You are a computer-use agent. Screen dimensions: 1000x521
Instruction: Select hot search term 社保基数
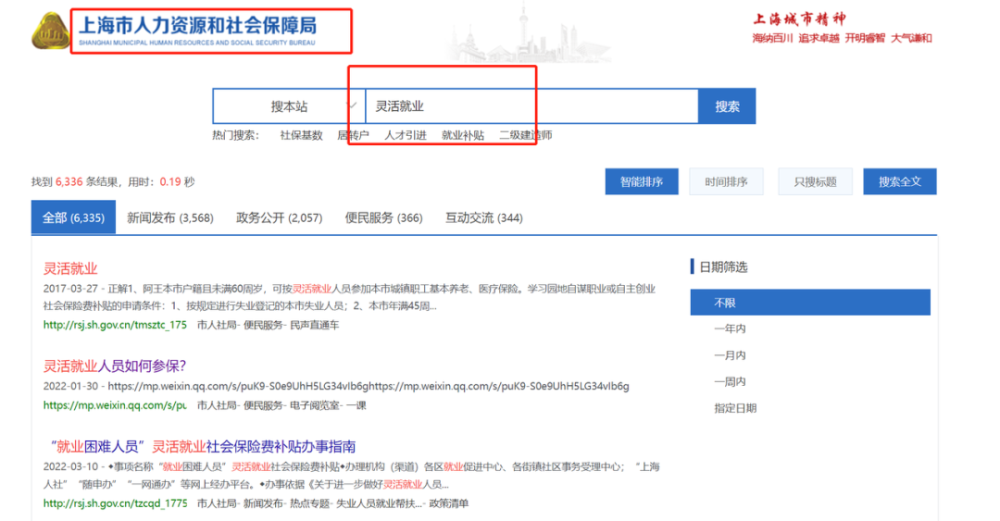pyautogui.click(x=301, y=135)
